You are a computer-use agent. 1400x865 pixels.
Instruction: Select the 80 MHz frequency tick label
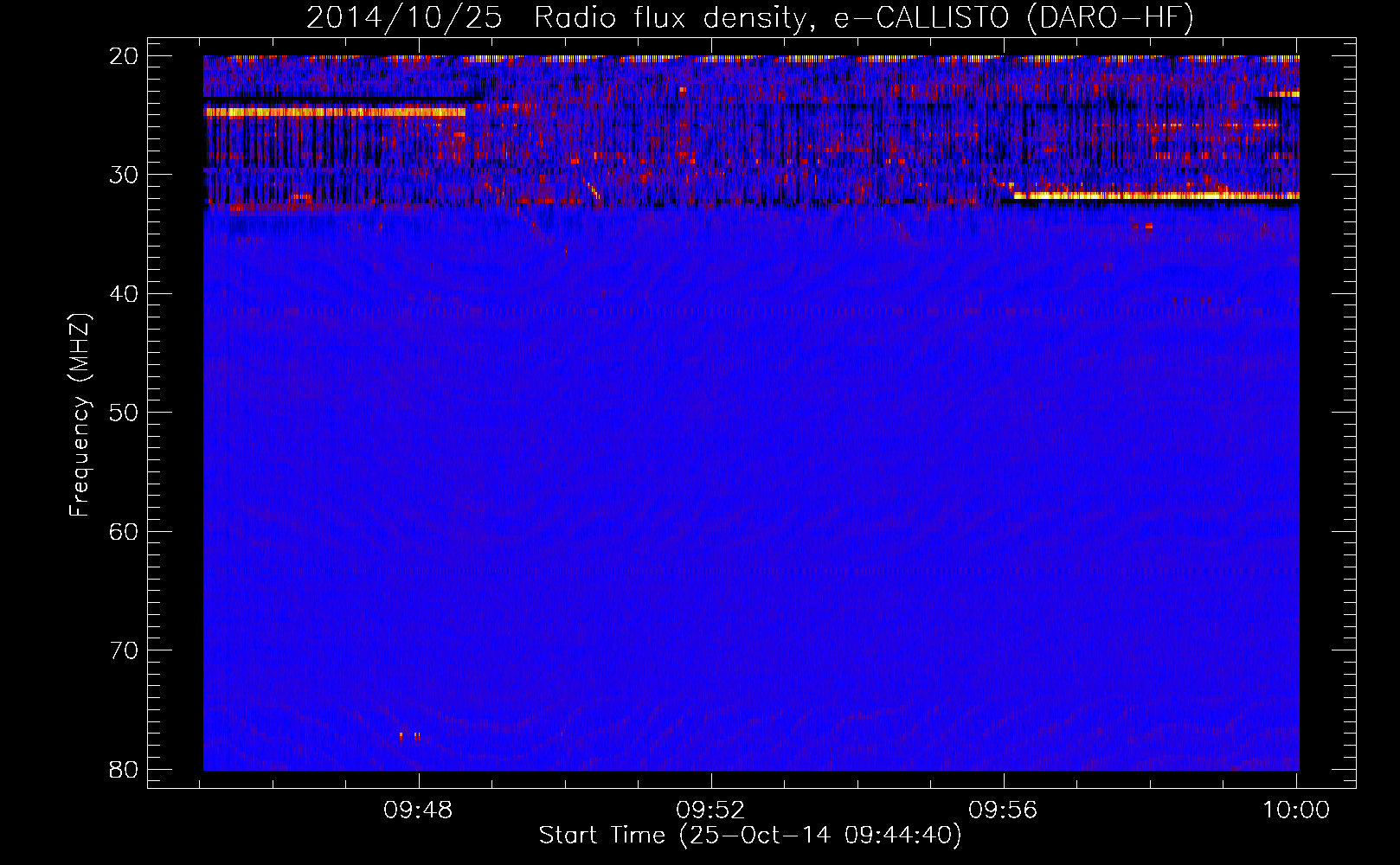tap(125, 769)
